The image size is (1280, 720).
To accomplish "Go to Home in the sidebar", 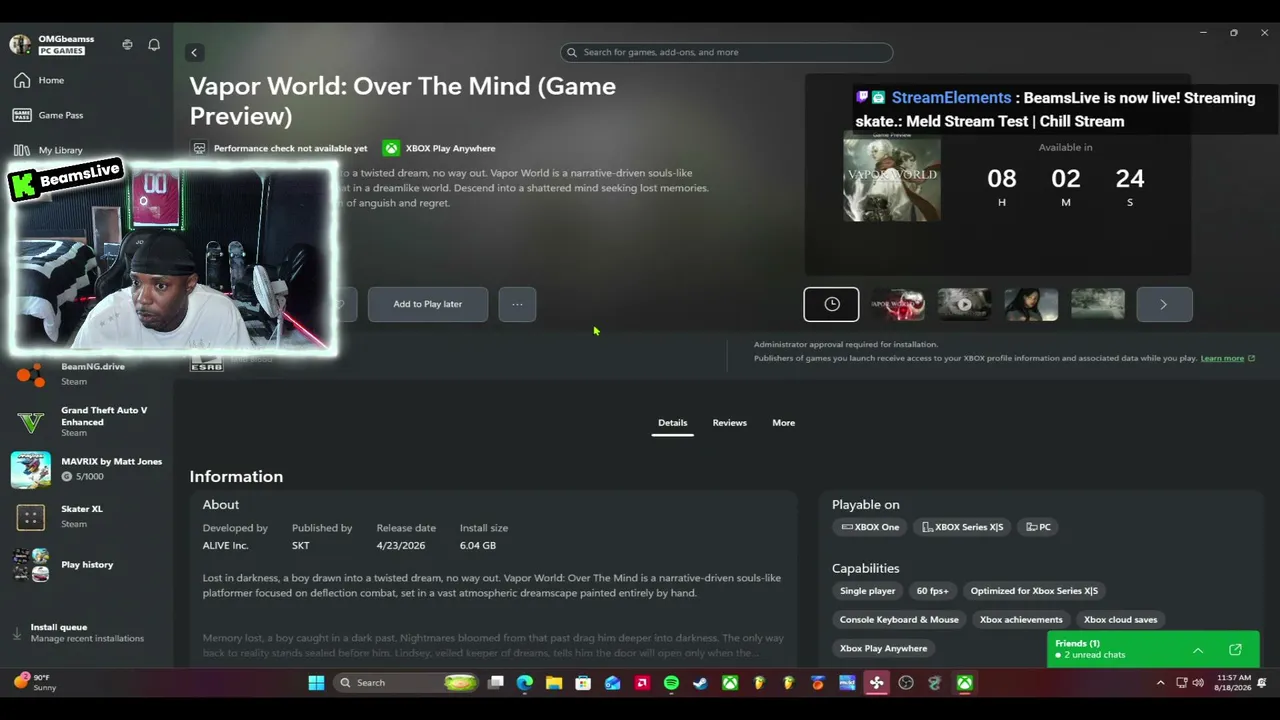I will click(86, 80).
